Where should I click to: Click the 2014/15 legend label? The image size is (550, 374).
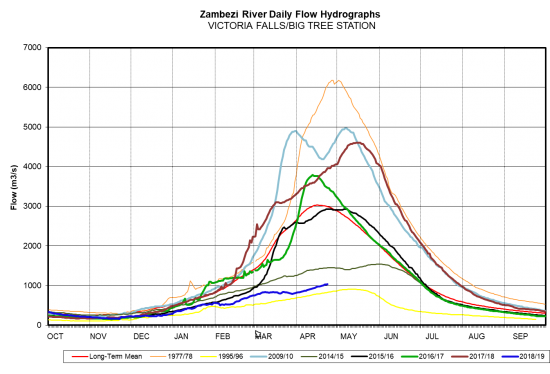(330, 356)
